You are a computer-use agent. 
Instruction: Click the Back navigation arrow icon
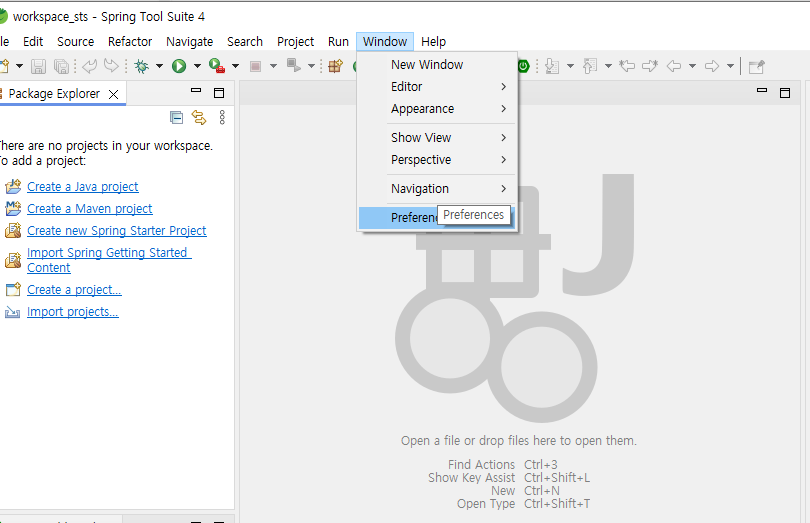(674, 66)
